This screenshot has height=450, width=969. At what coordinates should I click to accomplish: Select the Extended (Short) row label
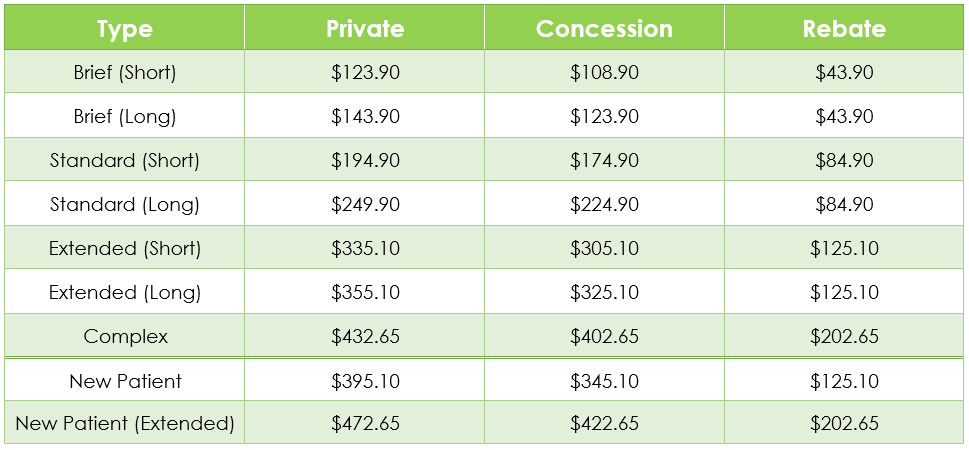[125, 248]
